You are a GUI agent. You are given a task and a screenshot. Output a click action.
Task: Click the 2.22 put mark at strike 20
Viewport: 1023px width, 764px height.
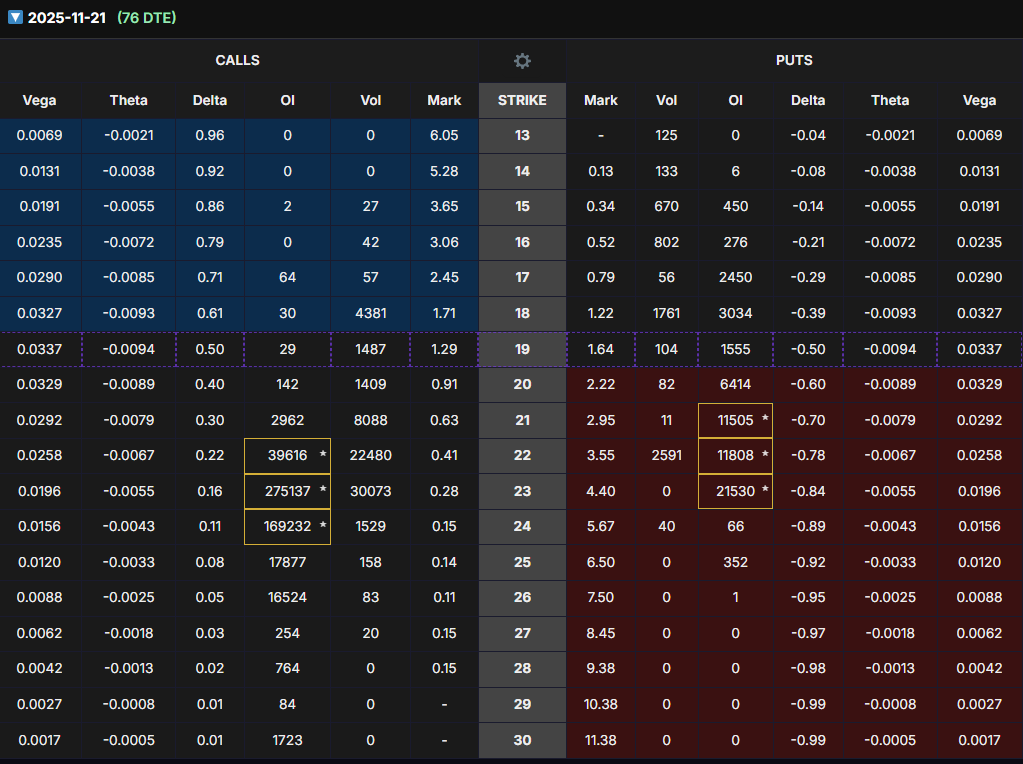pyautogui.click(x=601, y=386)
